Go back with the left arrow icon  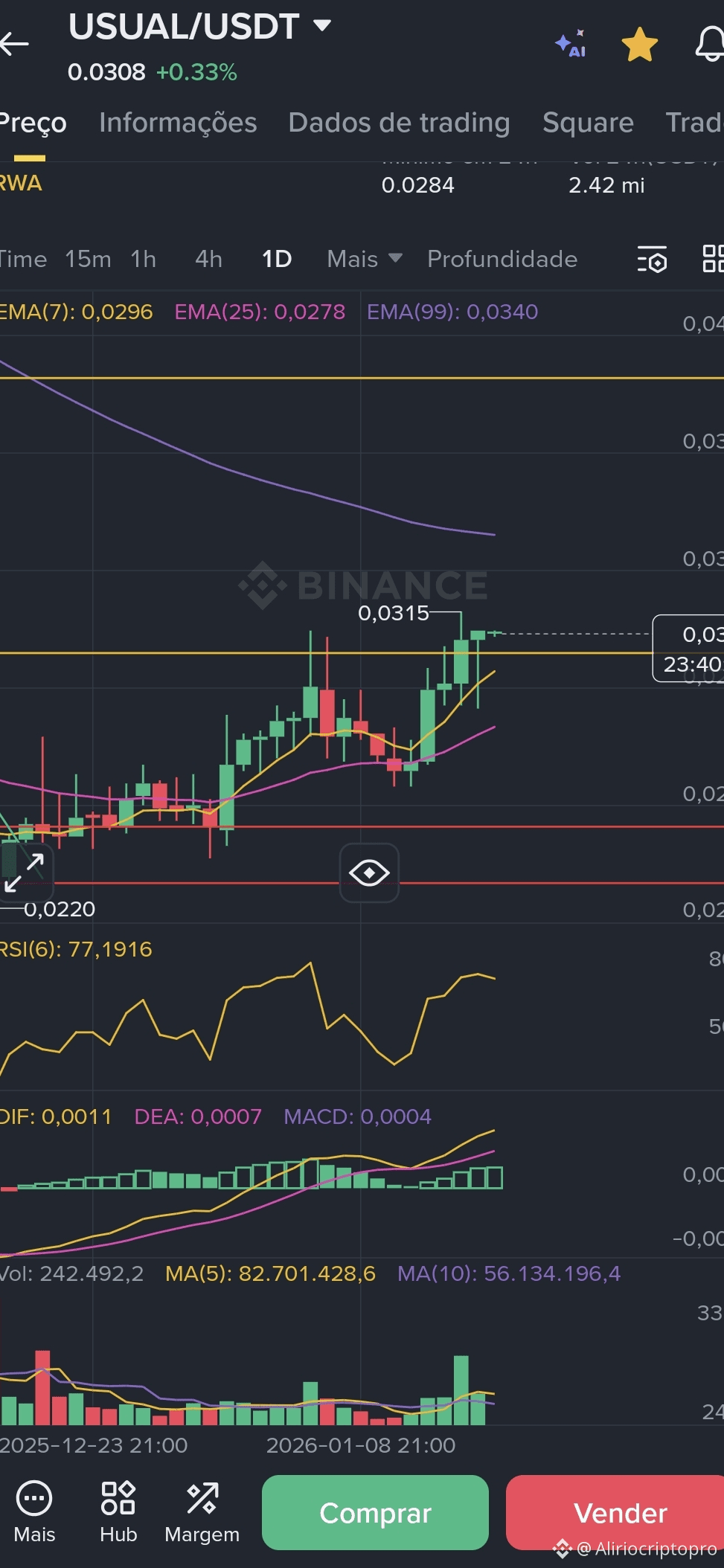(14, 45)
